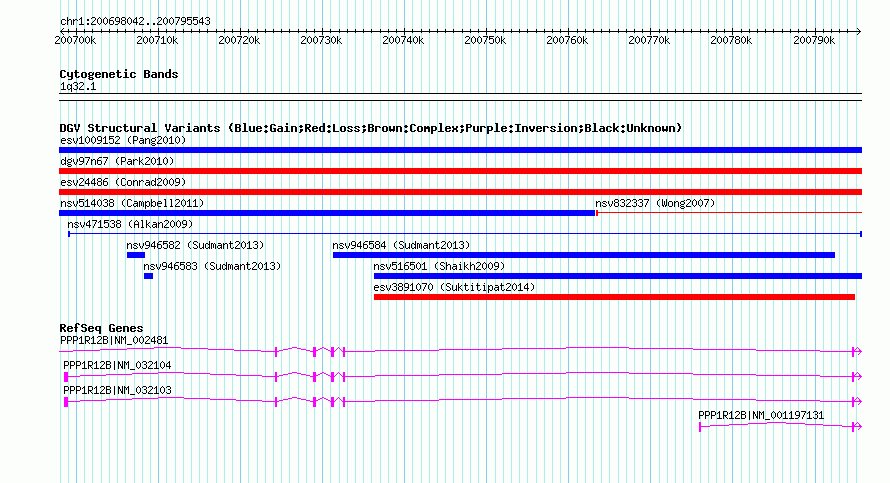Select the 200740k ruler position
Image resolution: width=890 pixels, height=483 pixels.
pyautogui.click(x=403, y=40)
